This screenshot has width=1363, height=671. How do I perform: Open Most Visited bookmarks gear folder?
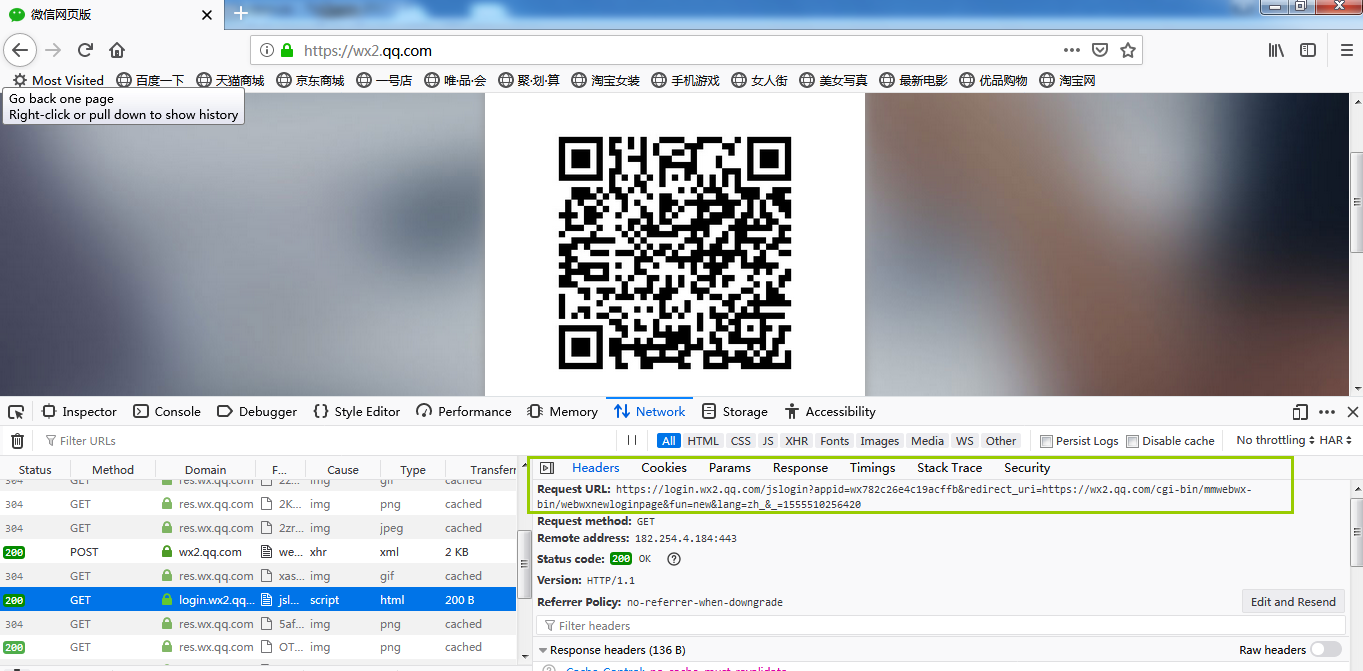click(x=57, y=80)
